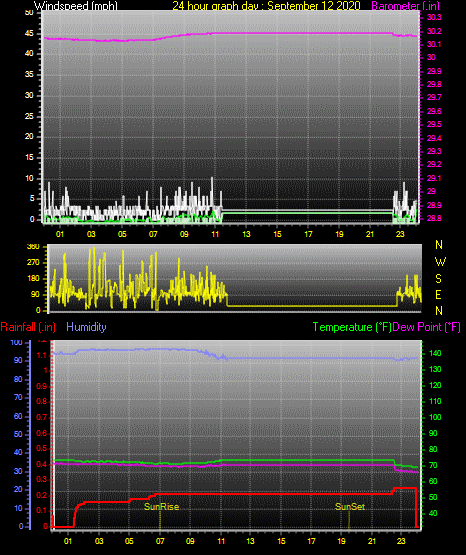Click the 100 humidity scale value
The width and height of the screenshot is (466, 555).
click(17, 342)
